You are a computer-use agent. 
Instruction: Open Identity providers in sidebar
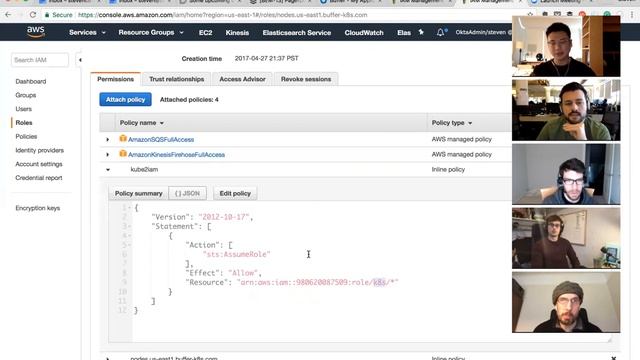40,150
